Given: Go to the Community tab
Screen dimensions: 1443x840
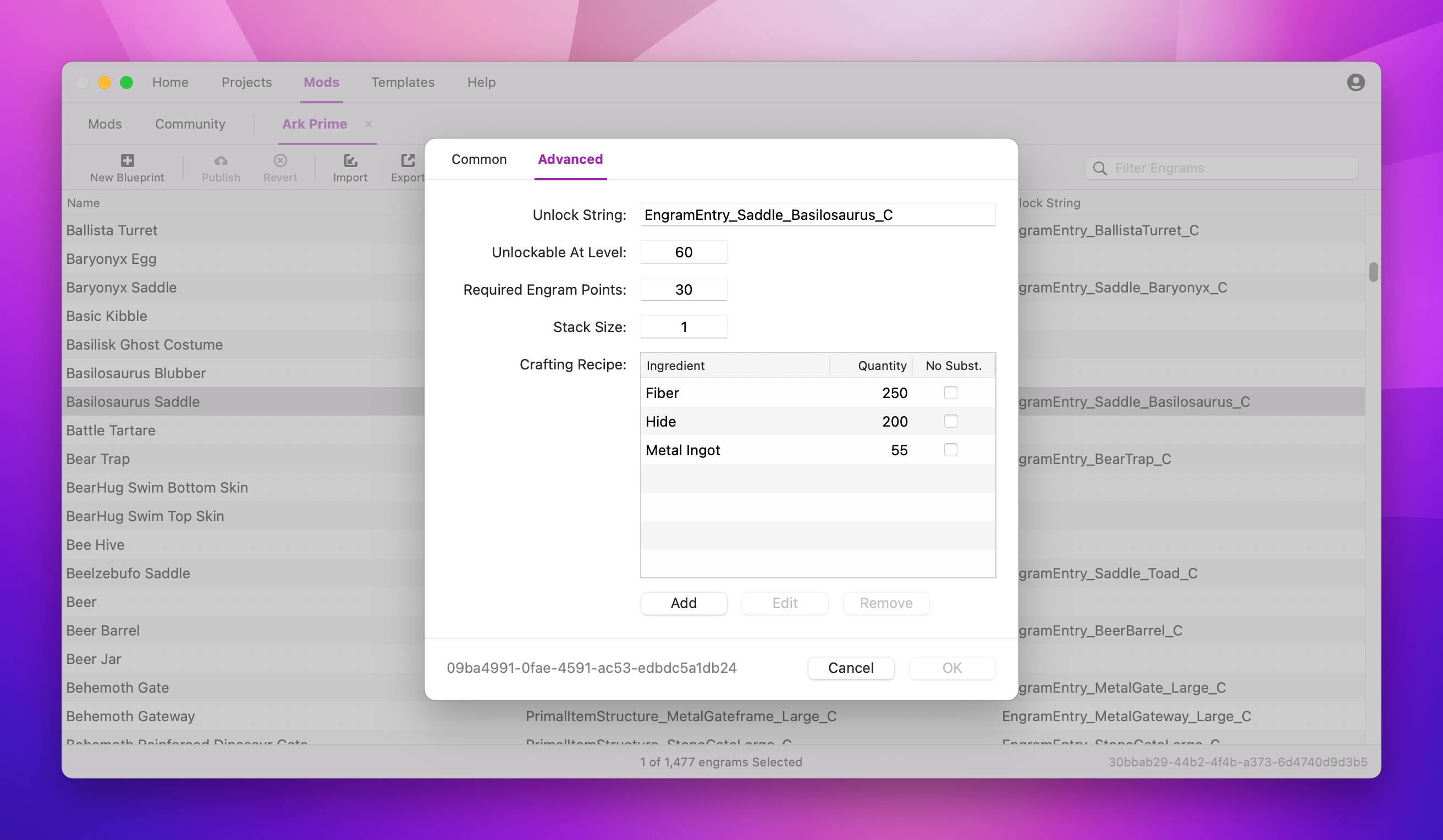Looking at the screenshot, I should pyautogui.click(x=190, y=124).
